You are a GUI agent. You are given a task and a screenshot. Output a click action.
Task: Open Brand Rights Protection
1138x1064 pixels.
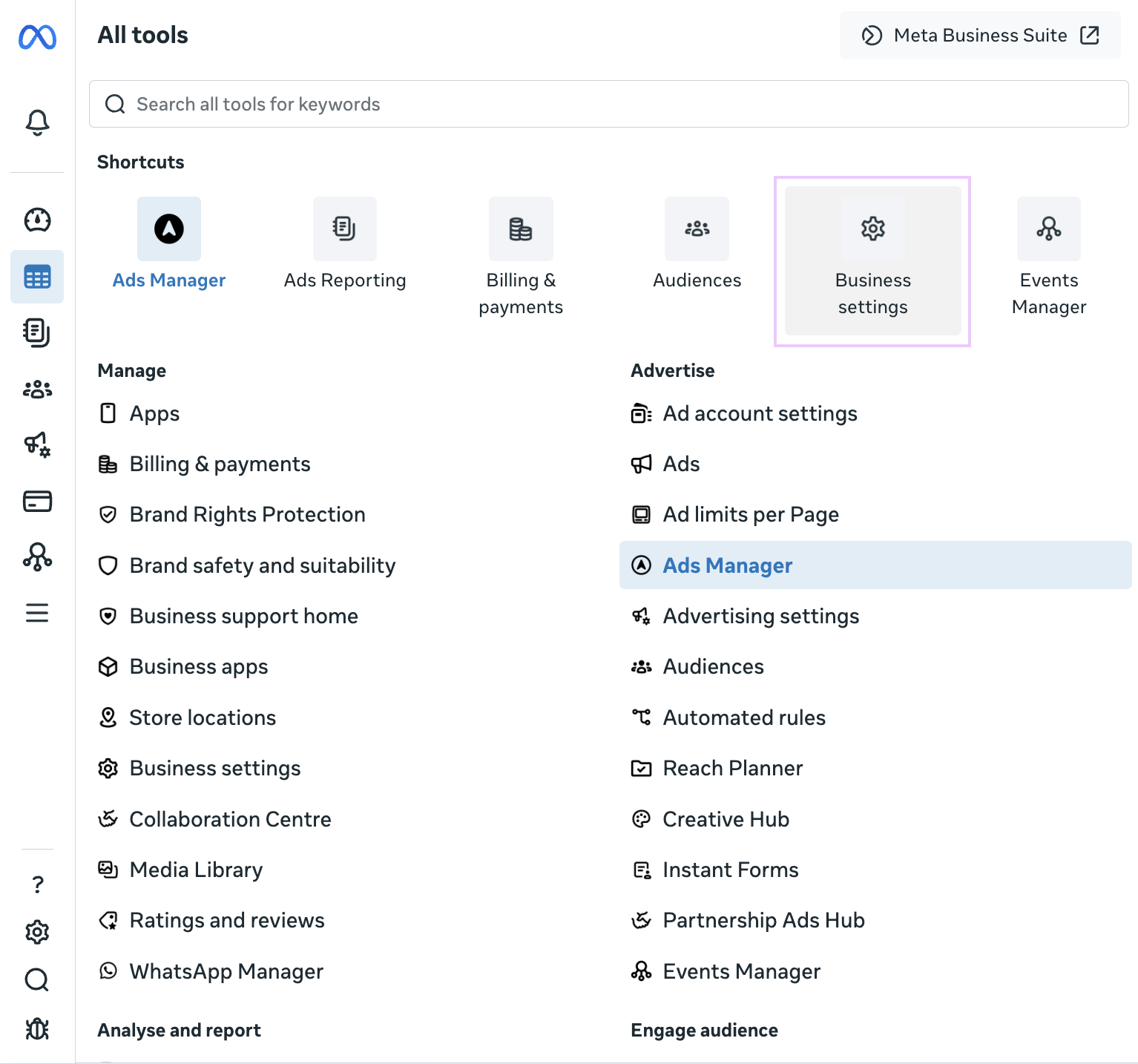point(232,514)
